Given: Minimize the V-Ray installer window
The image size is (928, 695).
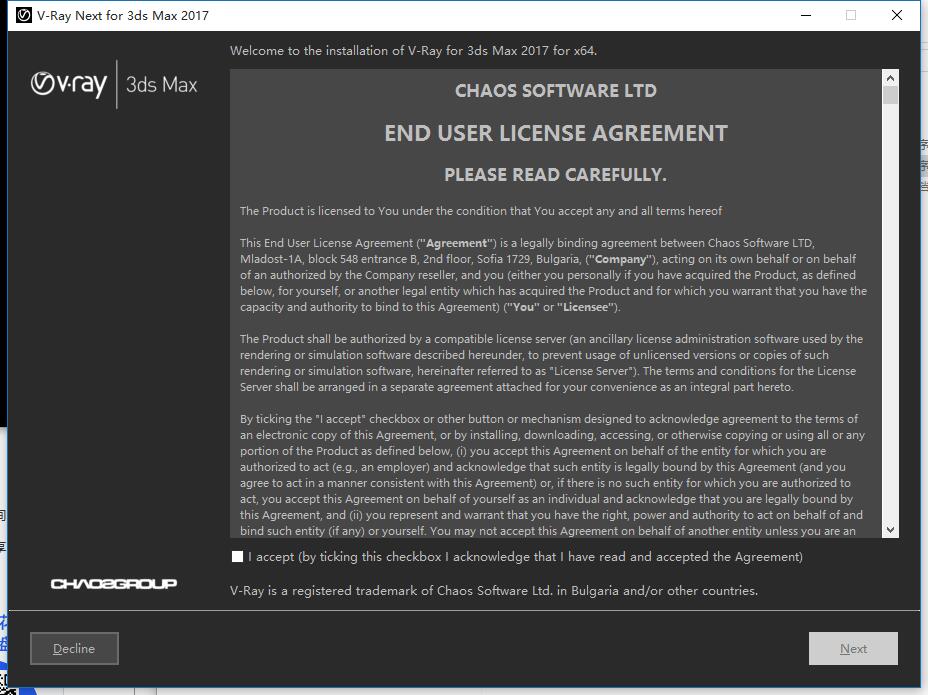Looking at the screenshot, I should pyautogui.click(x=805, y=15).
